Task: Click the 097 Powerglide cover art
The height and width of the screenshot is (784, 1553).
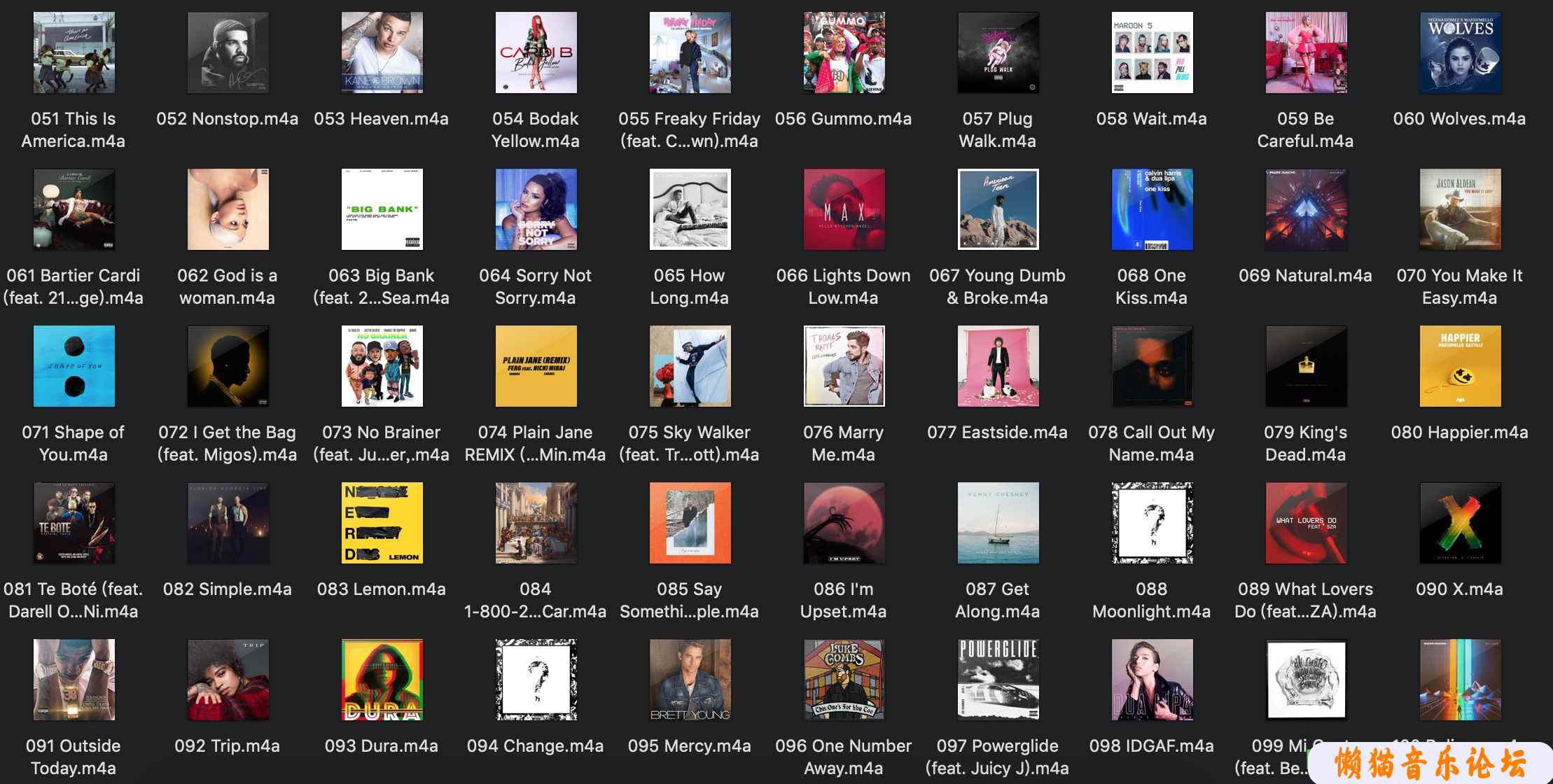Action: coord(998,680)
